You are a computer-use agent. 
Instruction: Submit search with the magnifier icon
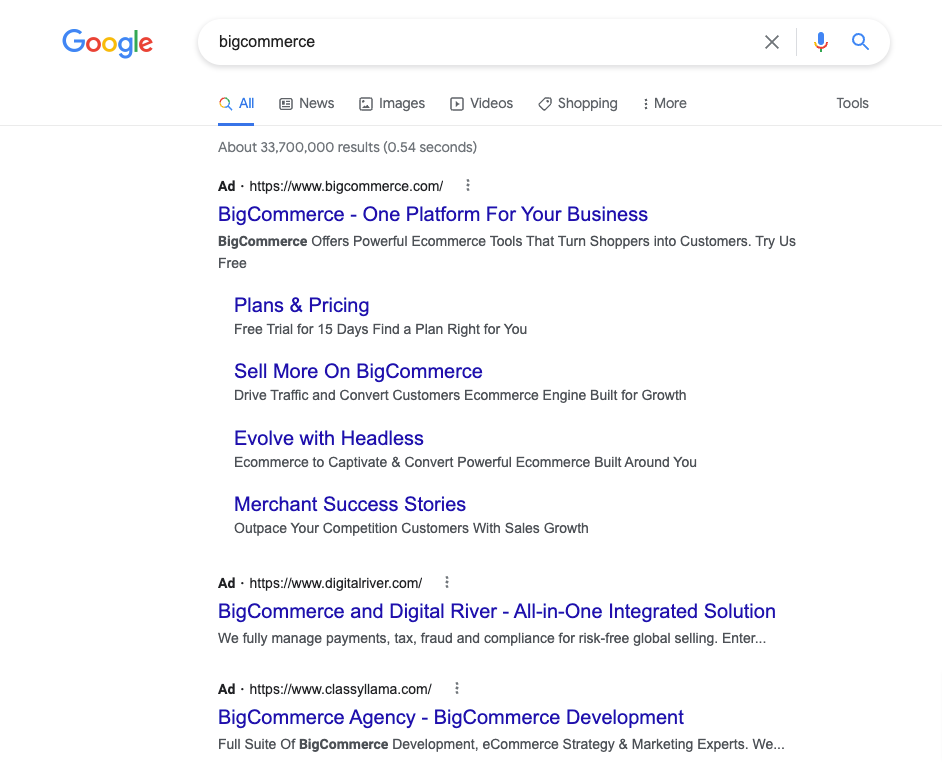[860, 41]
